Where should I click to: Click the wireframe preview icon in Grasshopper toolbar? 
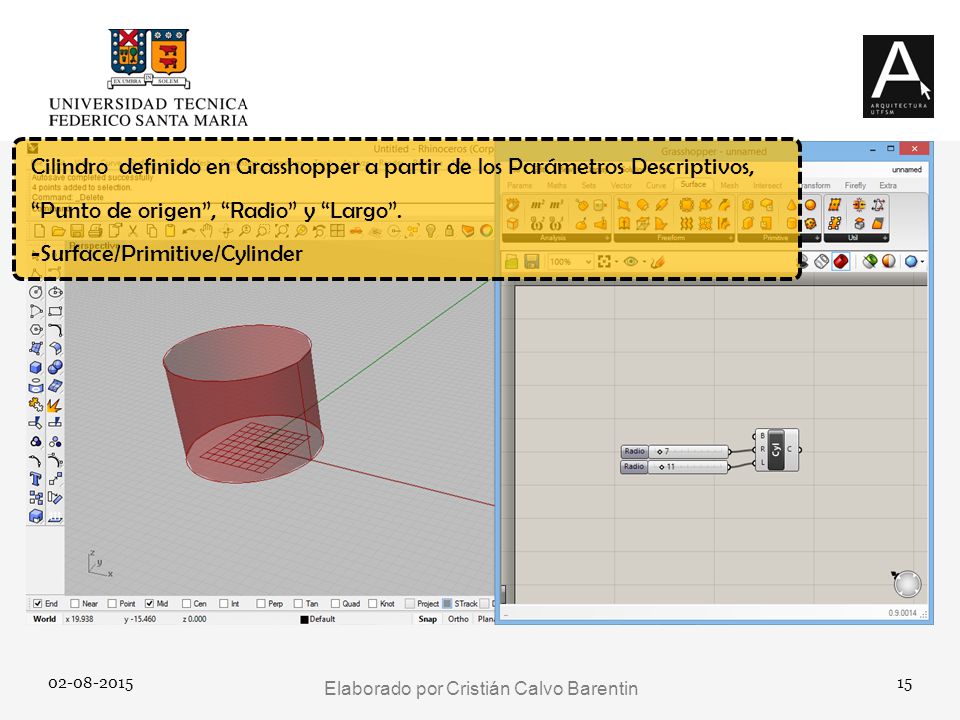click(x=822, y=261)
